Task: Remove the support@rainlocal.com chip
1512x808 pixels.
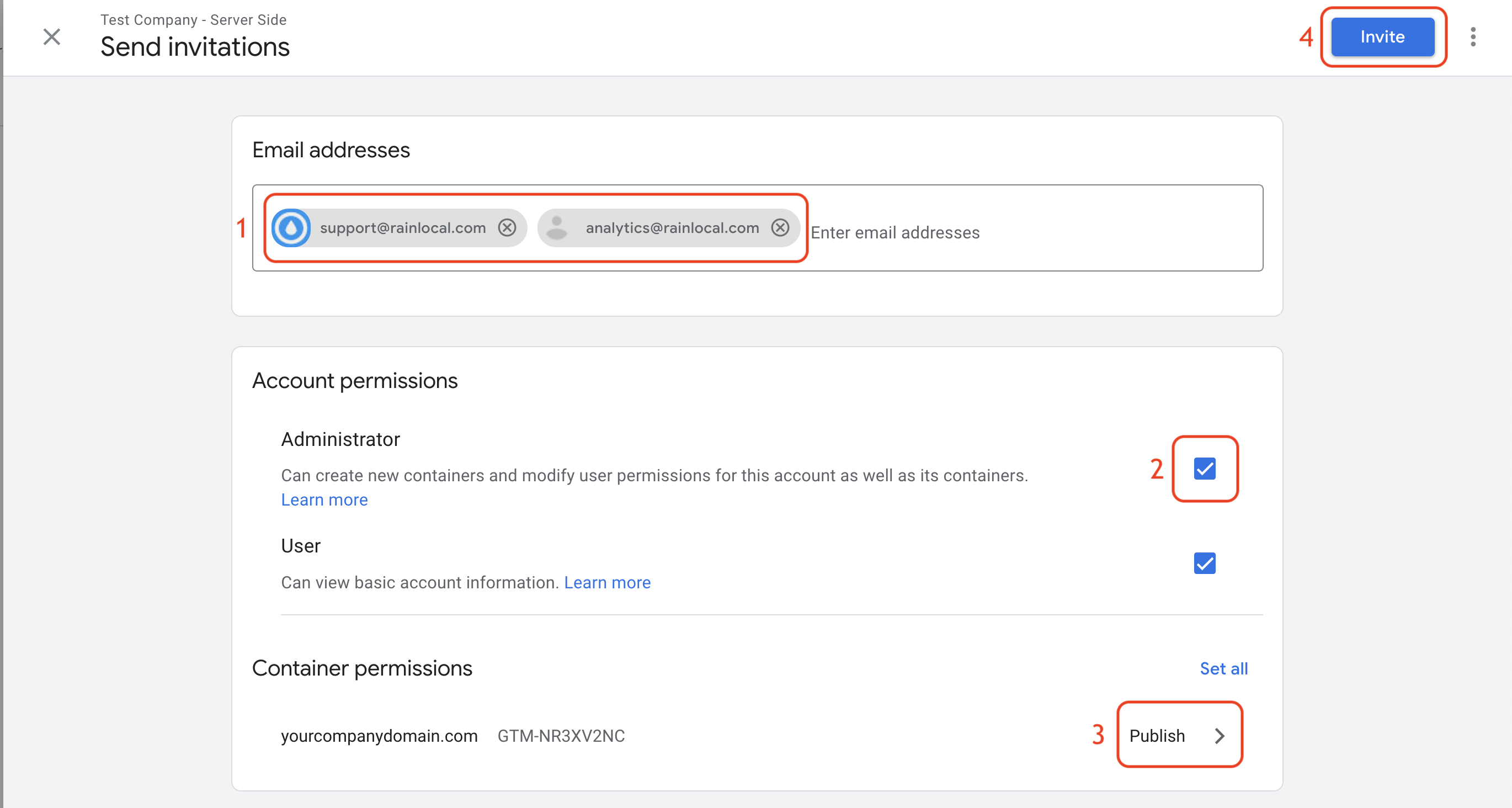Action: [507, 228]
